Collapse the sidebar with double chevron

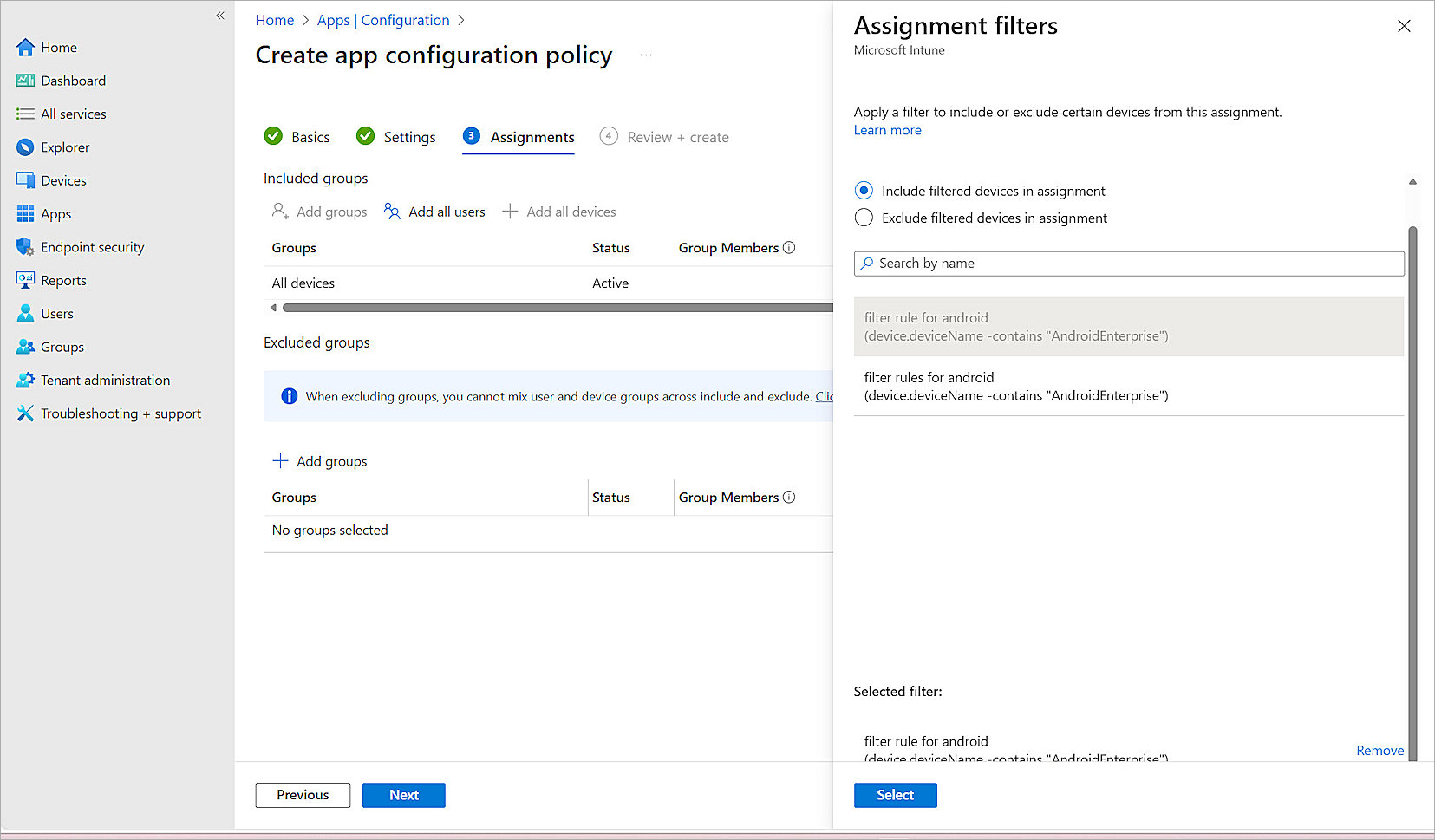tap(220, 16)
